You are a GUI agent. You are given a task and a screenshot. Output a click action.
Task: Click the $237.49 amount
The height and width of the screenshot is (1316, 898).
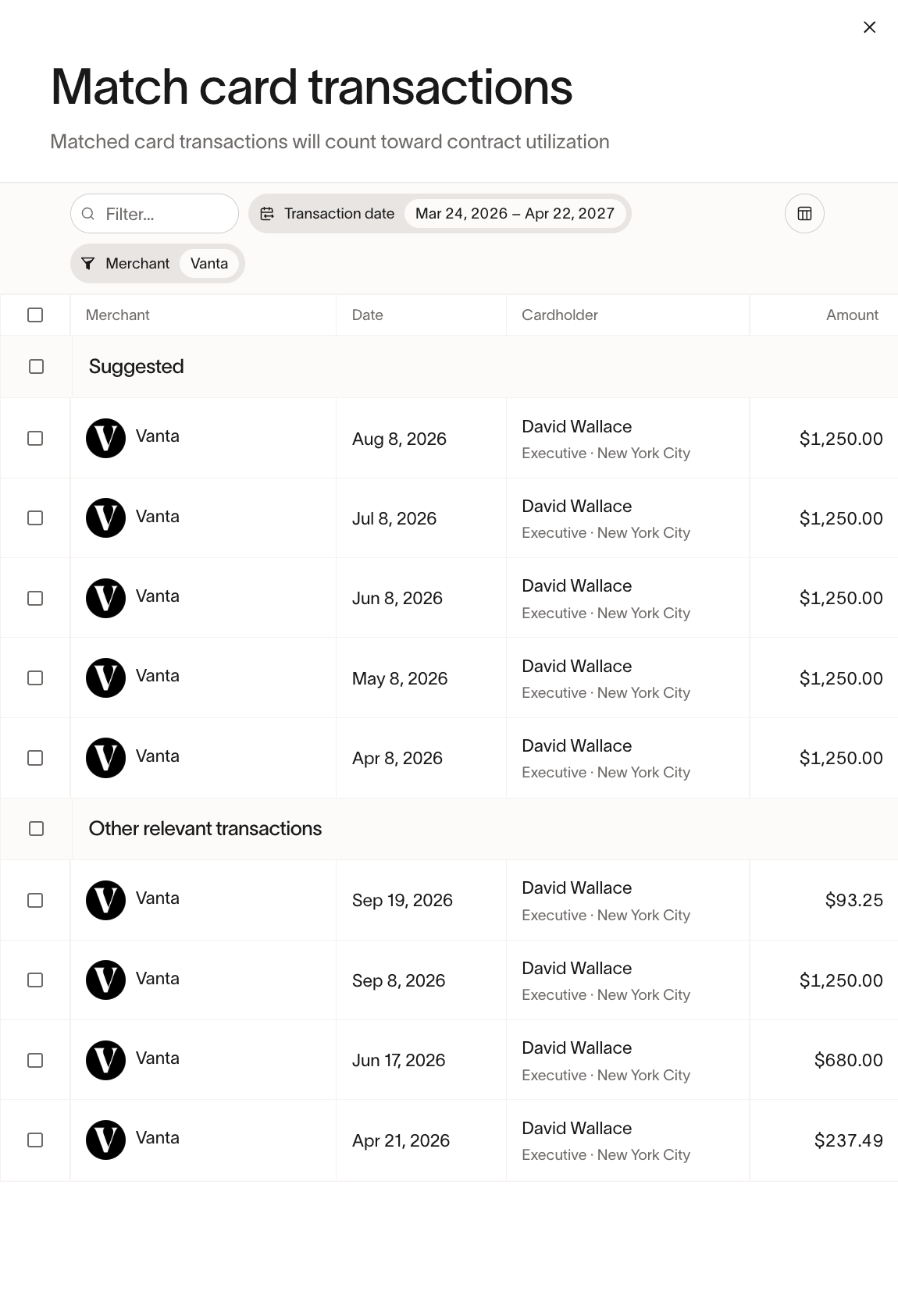849,1140
